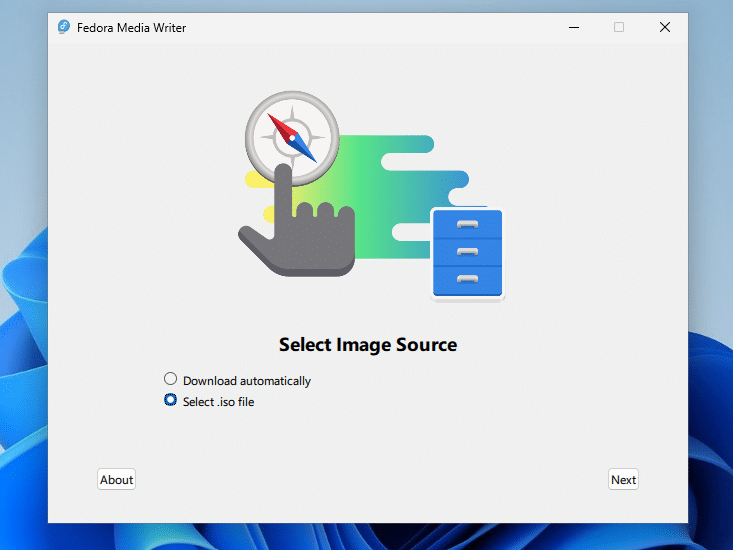
Task: Click the "Download automatically" label text
Action: (246, 381)
